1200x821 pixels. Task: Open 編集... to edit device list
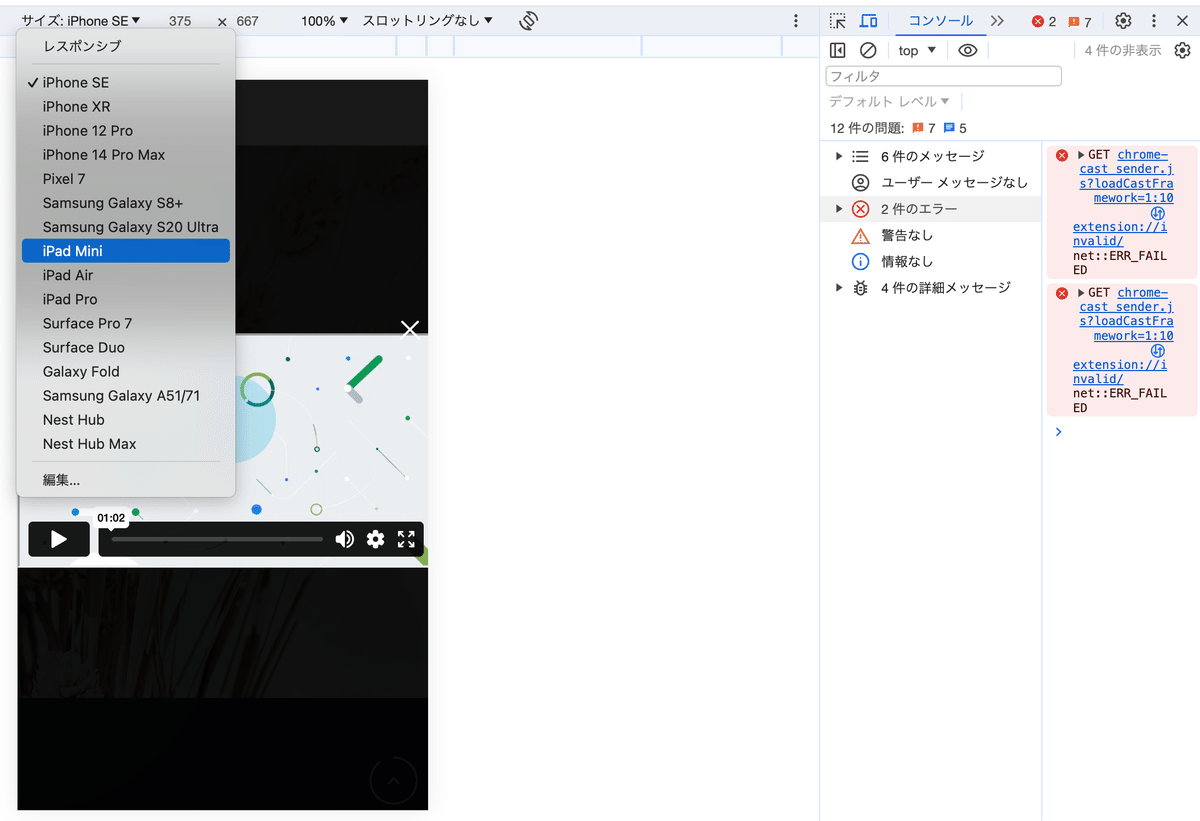[126, 480]
